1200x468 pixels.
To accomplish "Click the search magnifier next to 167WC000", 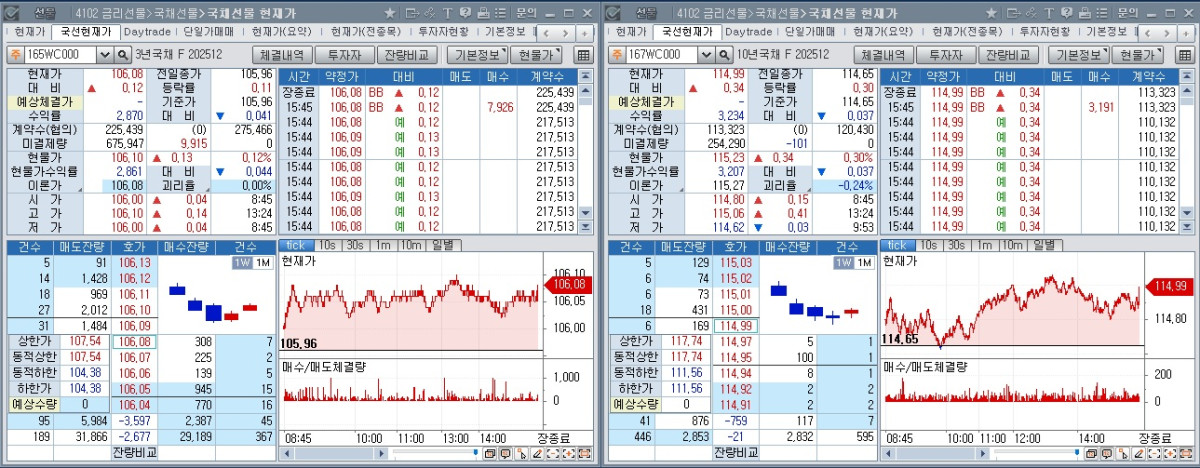I will point(724,55).
